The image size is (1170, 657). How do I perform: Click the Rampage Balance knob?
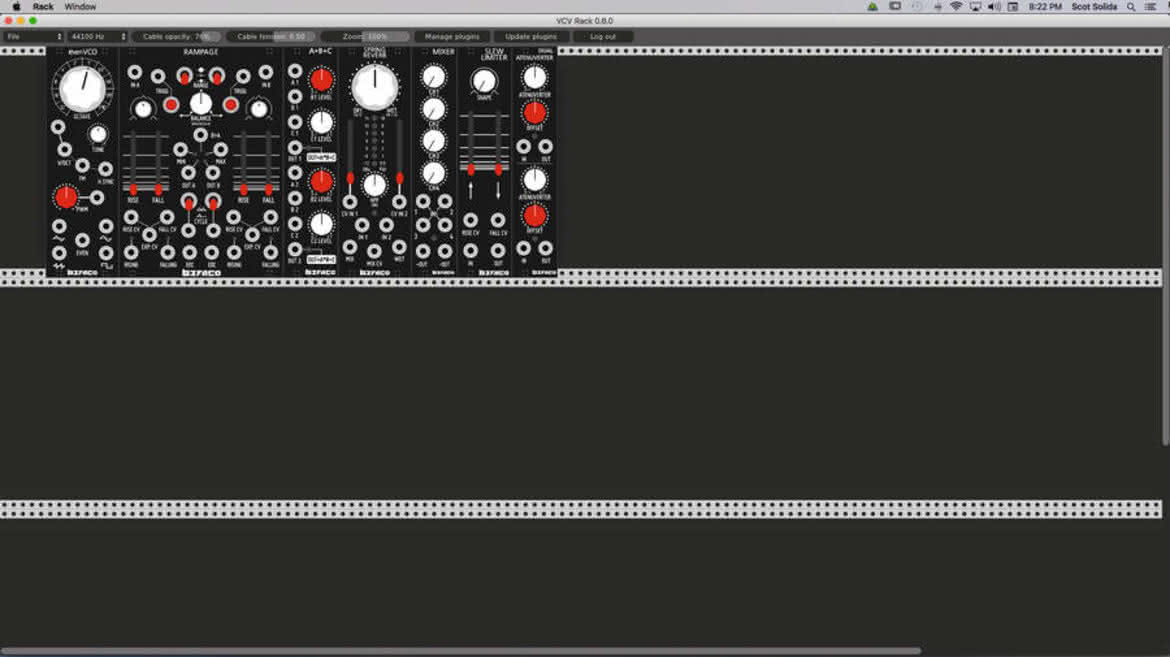[201, 104]
